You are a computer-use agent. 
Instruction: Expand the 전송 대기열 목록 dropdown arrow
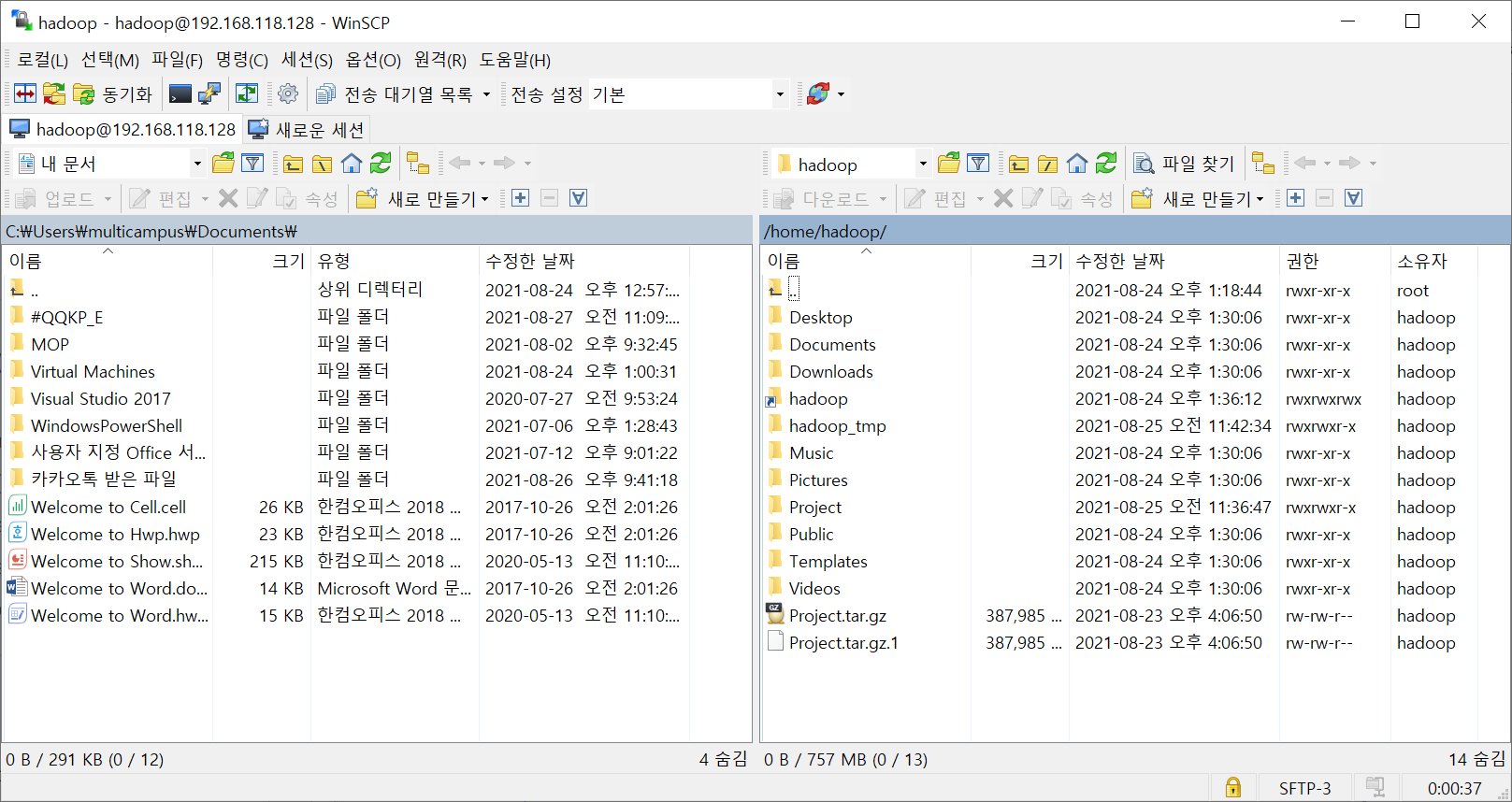coord(486,94)
